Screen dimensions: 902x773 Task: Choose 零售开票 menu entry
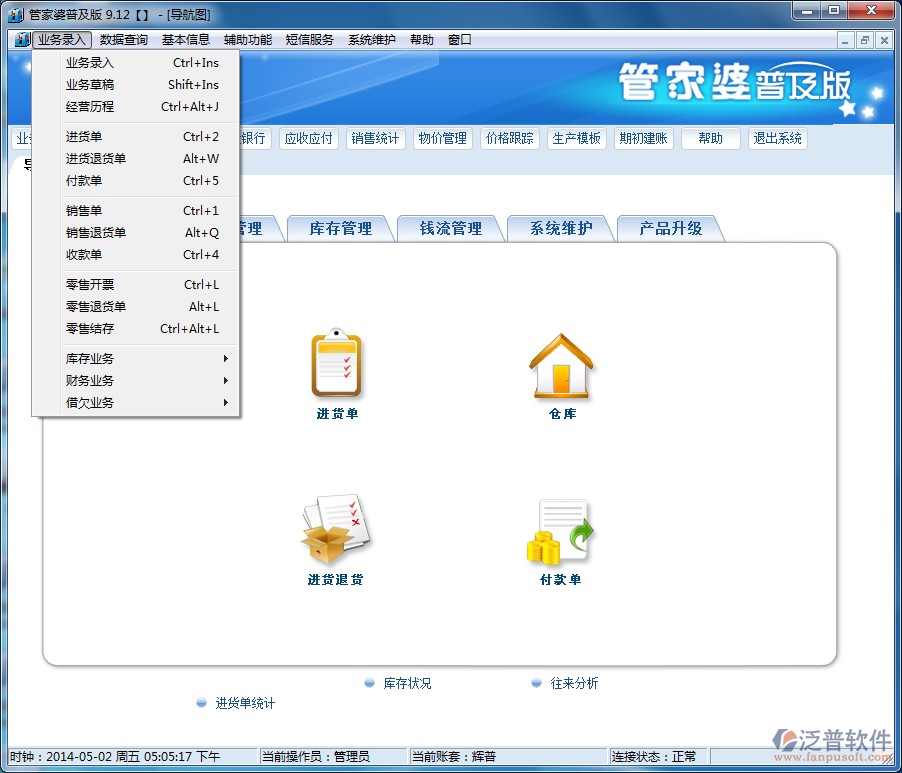[x=142, y=284]
